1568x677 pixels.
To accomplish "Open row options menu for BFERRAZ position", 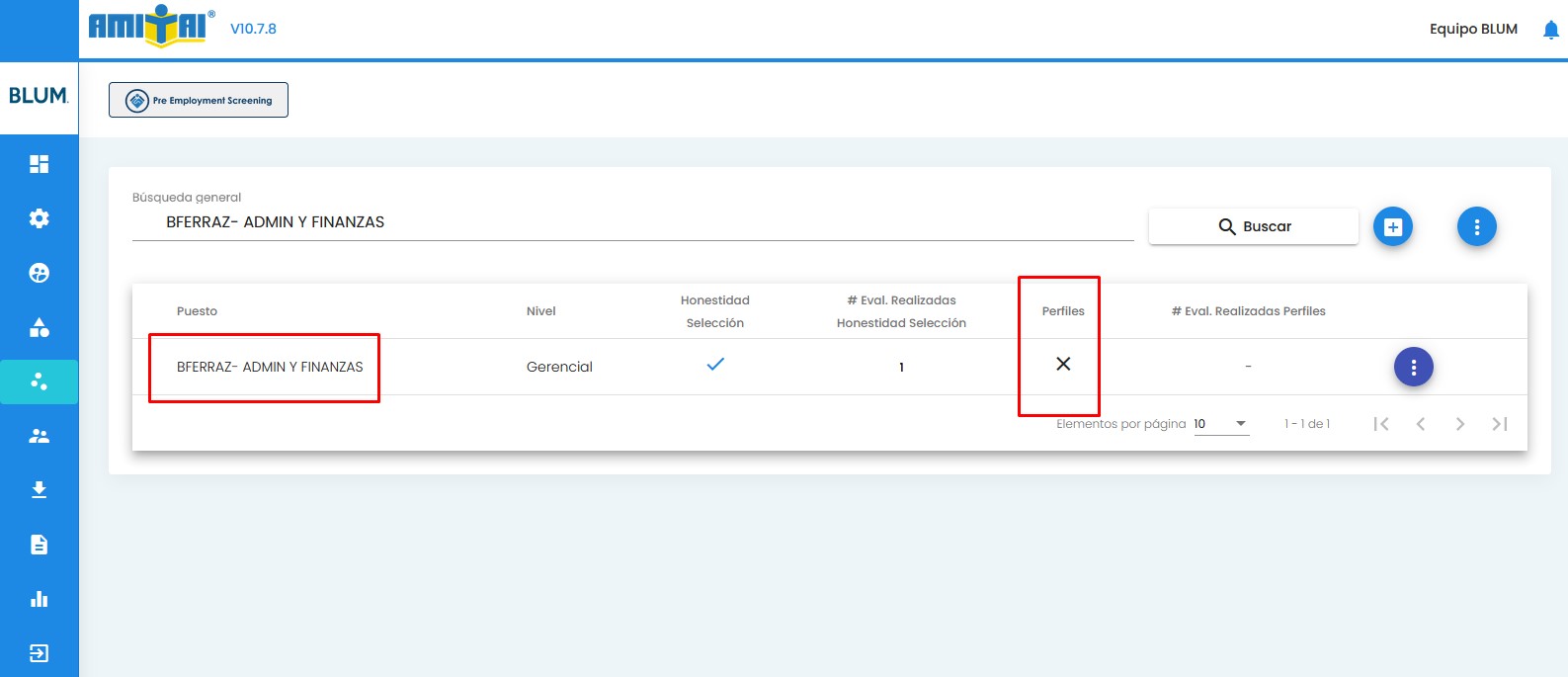I will [x=1413, y=367].
